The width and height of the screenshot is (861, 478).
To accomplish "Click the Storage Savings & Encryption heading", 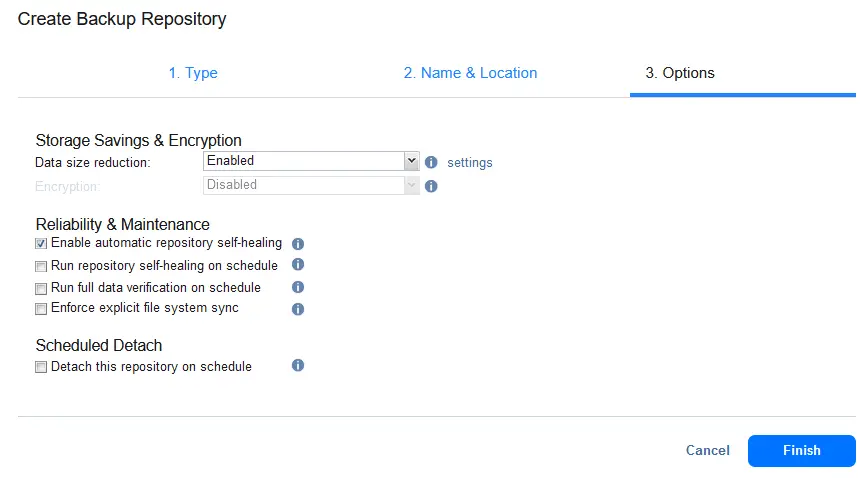I will 138,140.
